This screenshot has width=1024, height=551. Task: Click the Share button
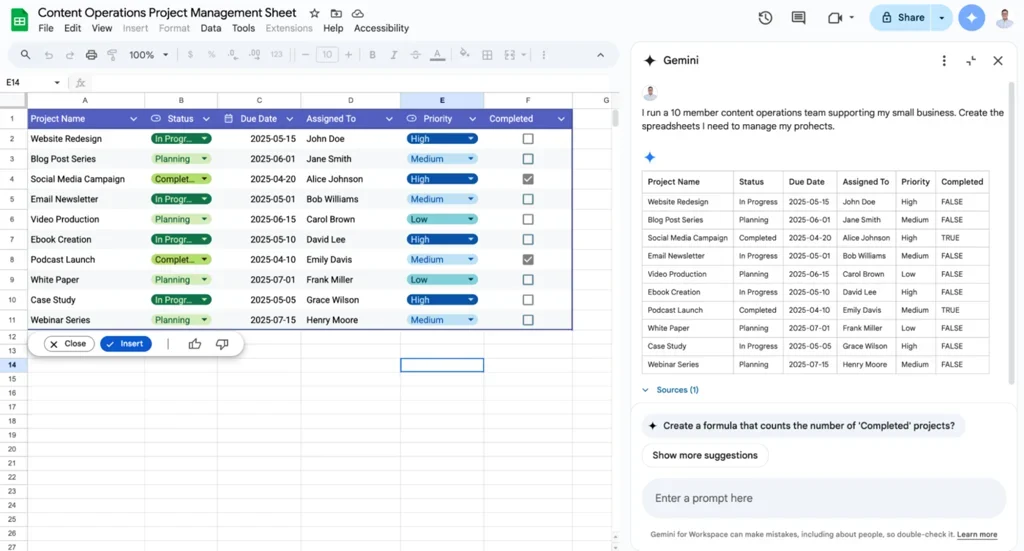pos(903,18)
